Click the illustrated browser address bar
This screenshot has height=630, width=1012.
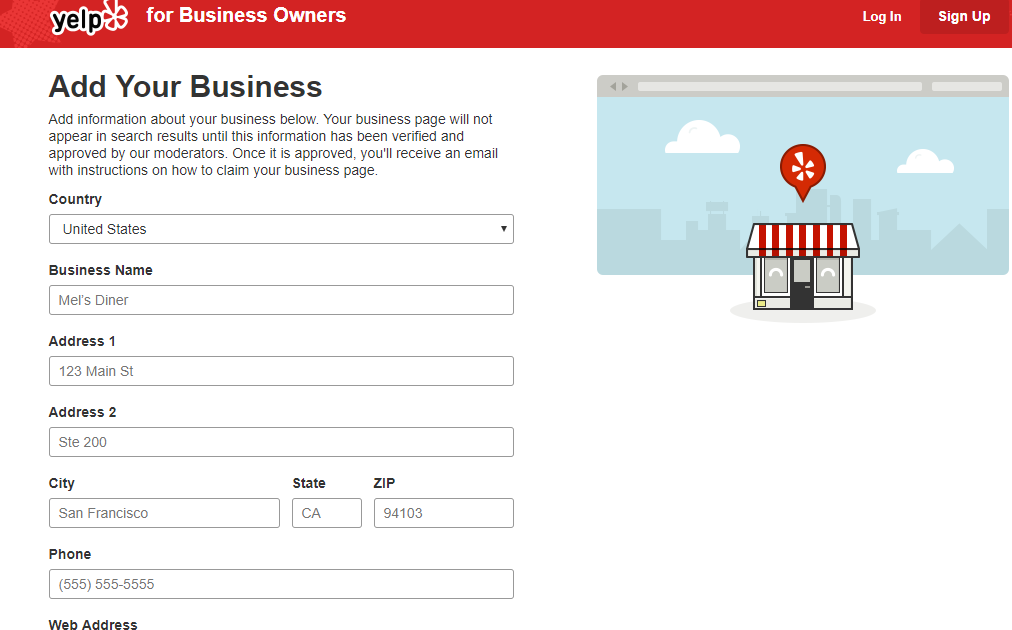(x=779, y=87)
